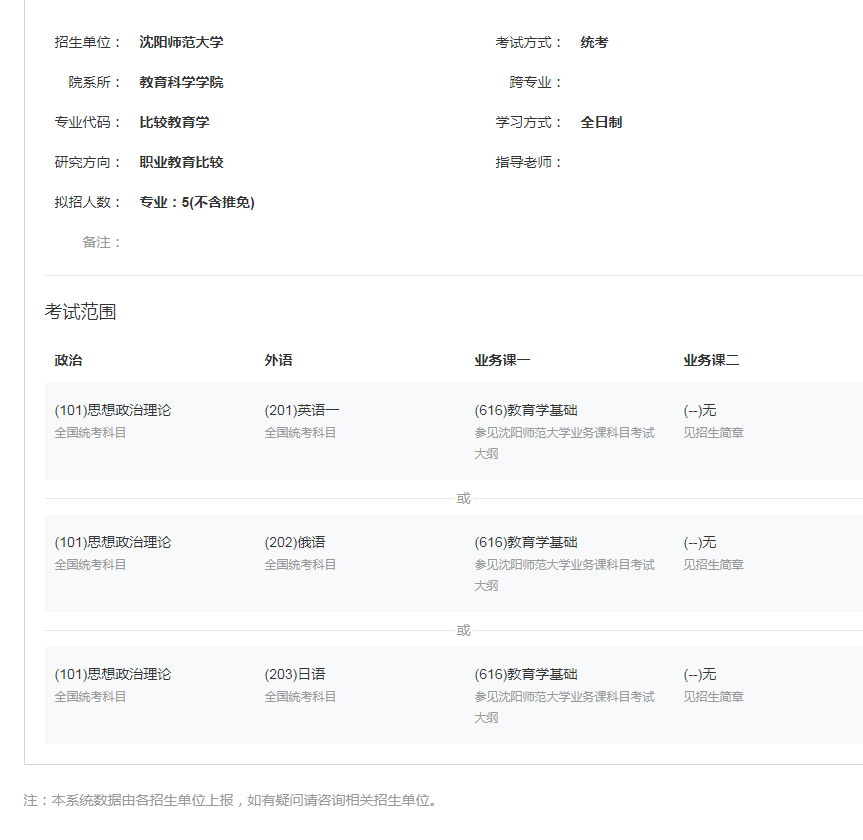Image resolution: width=863 pixels, height=840 pixels.
Task: Click the footer note about 本系统数据
Action: point(230,800)
